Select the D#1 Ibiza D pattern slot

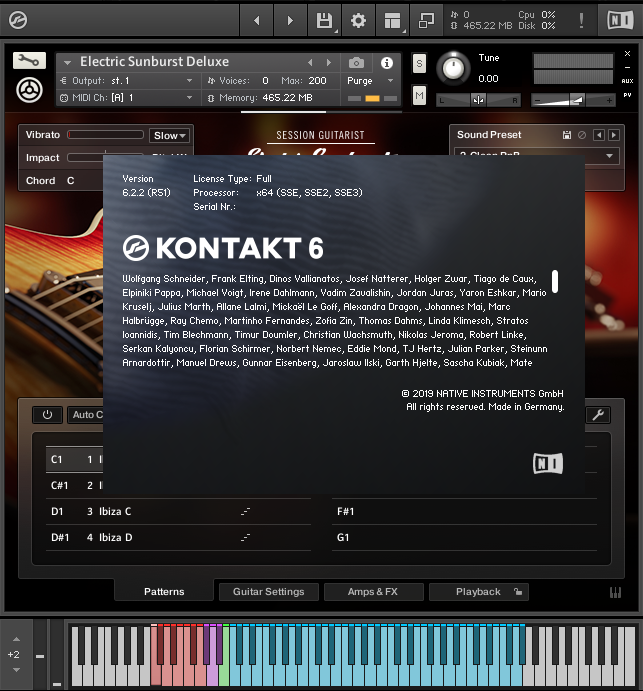(x=178, y=537)
